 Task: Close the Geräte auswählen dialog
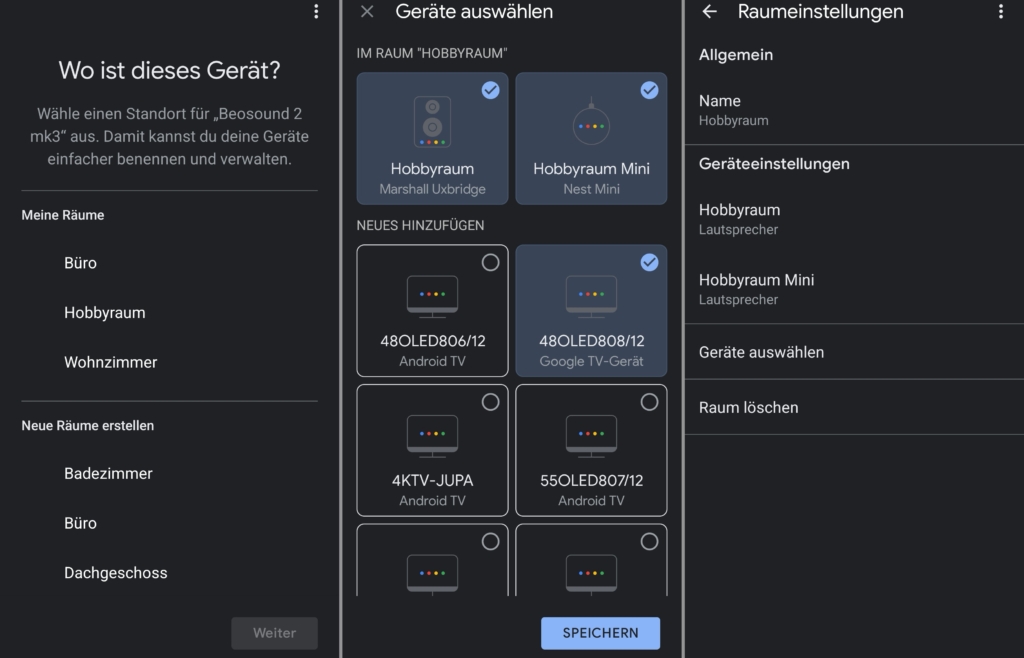coord(367,12)
